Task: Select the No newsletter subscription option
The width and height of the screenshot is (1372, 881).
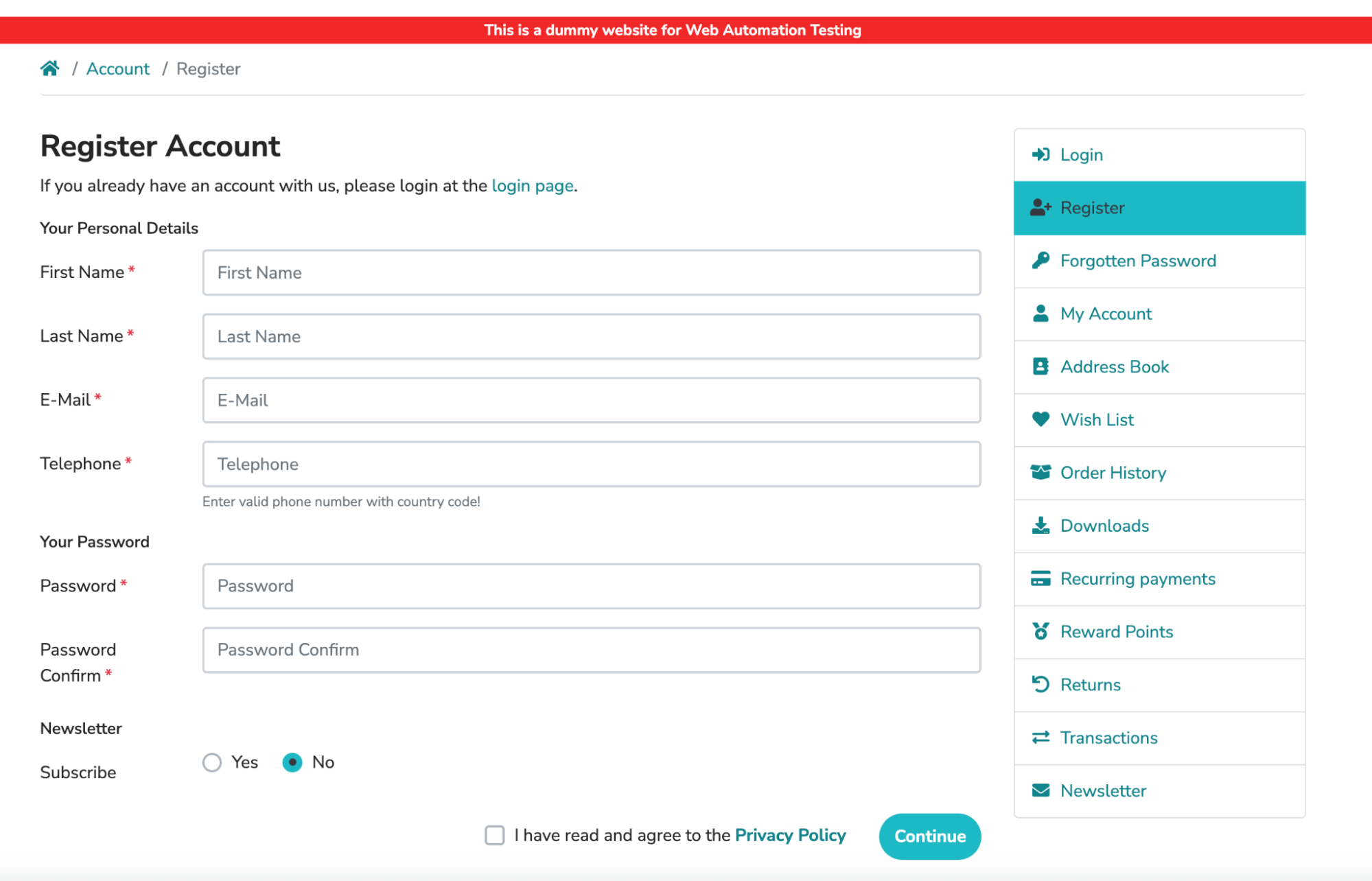Action: click(x=294, y=762)
